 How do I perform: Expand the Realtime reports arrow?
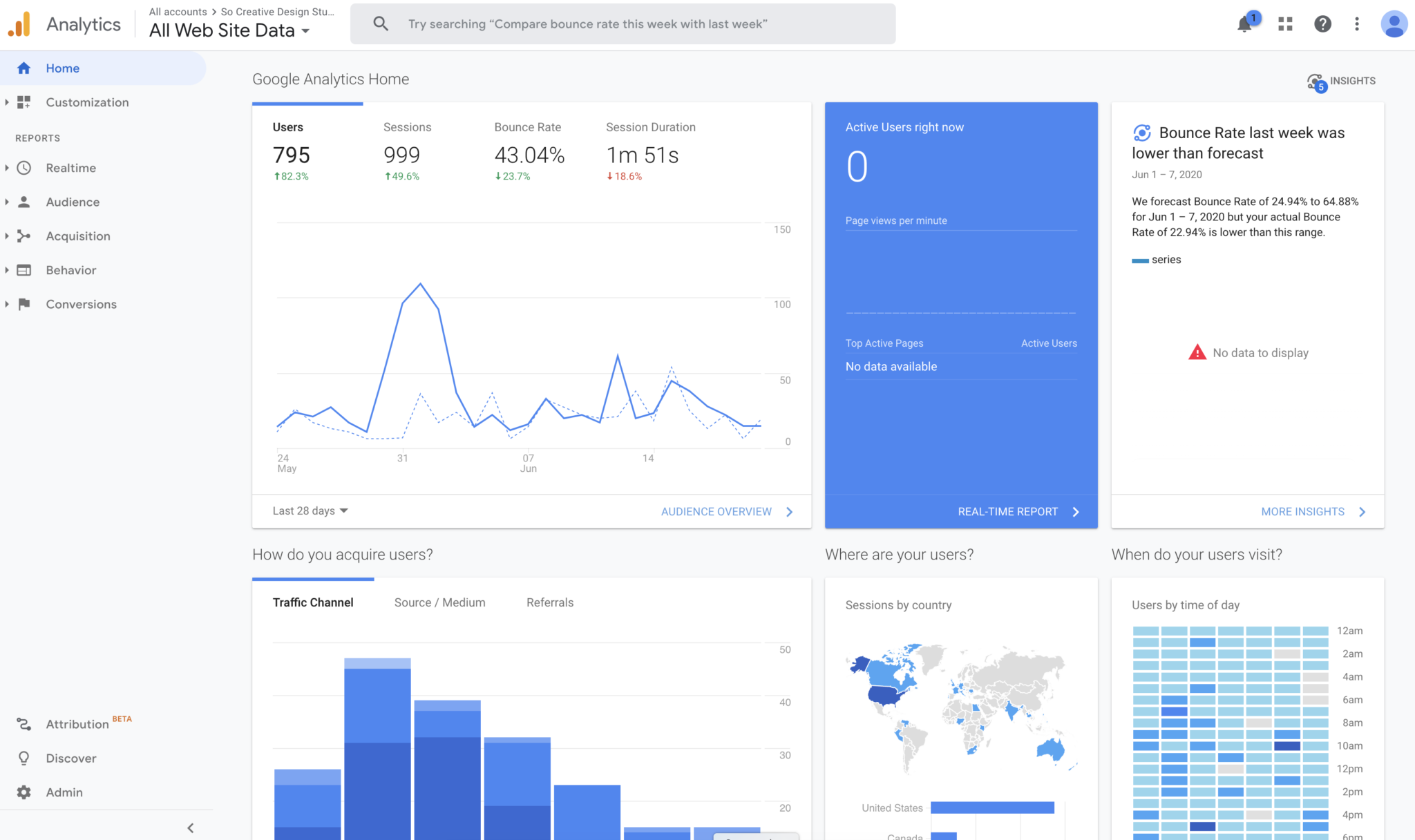pyautogui.click(x=7, y=168)
